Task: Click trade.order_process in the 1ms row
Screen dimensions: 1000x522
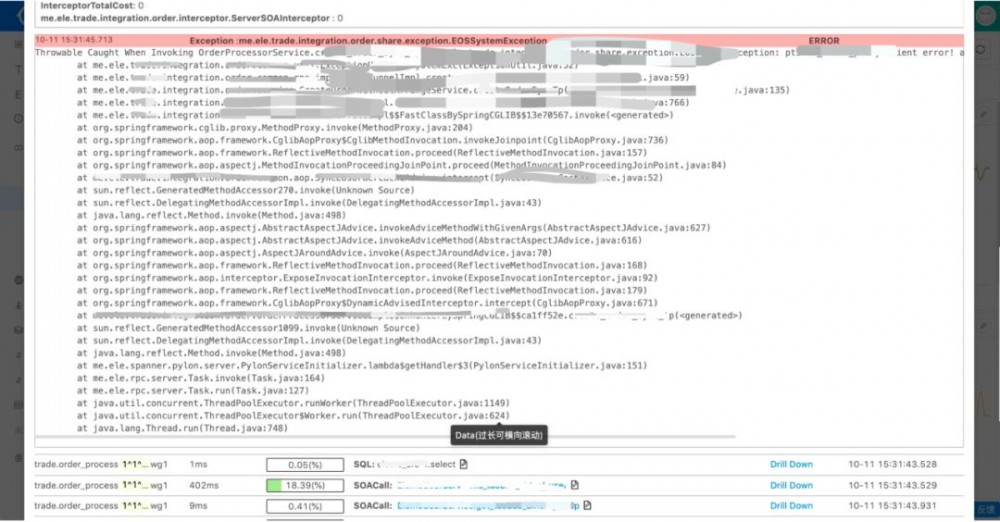Action: click(x=76, y=464)
